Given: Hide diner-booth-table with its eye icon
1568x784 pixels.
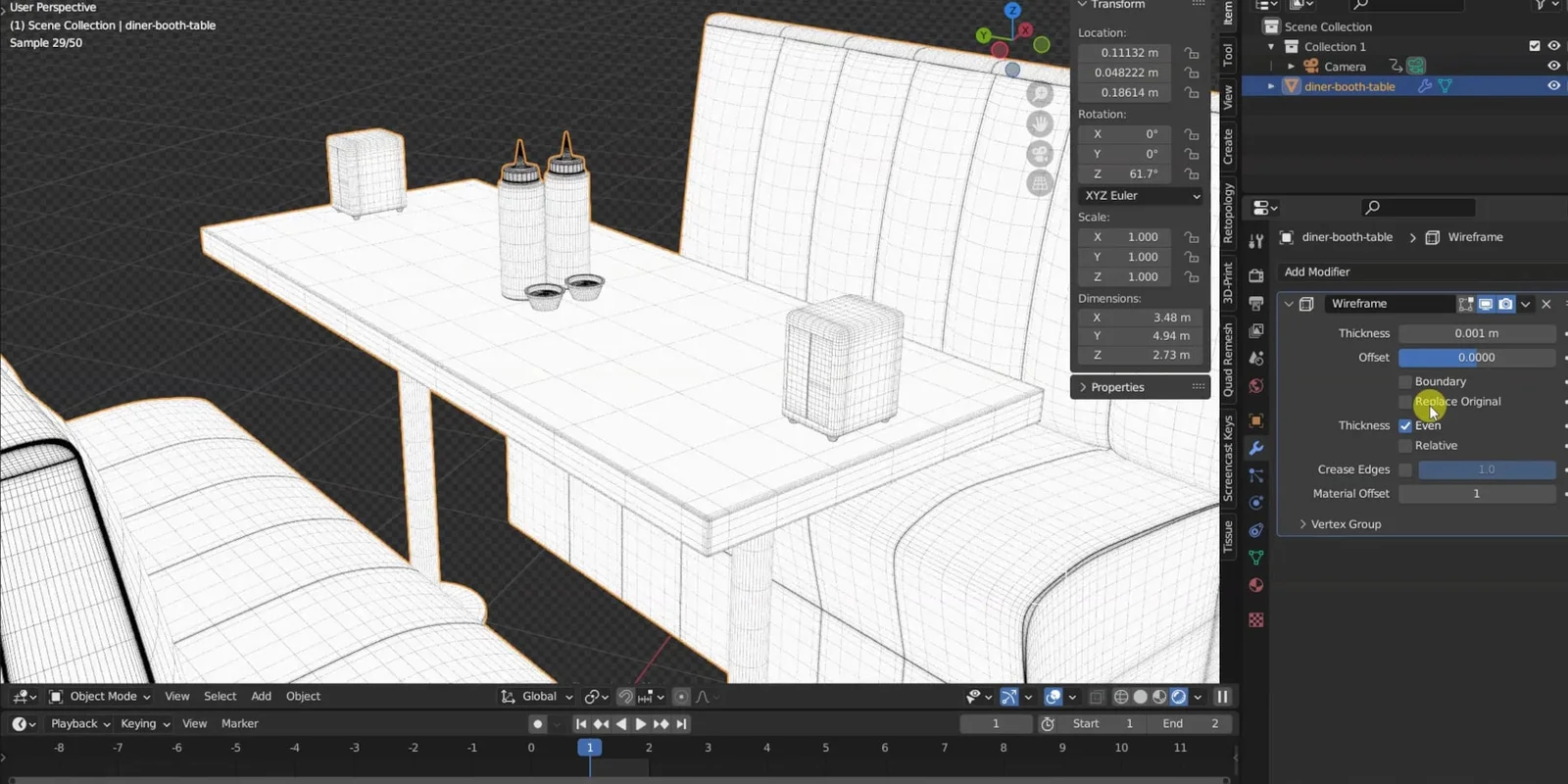Looking at the screenshot, I should (x=1553, y=86).
